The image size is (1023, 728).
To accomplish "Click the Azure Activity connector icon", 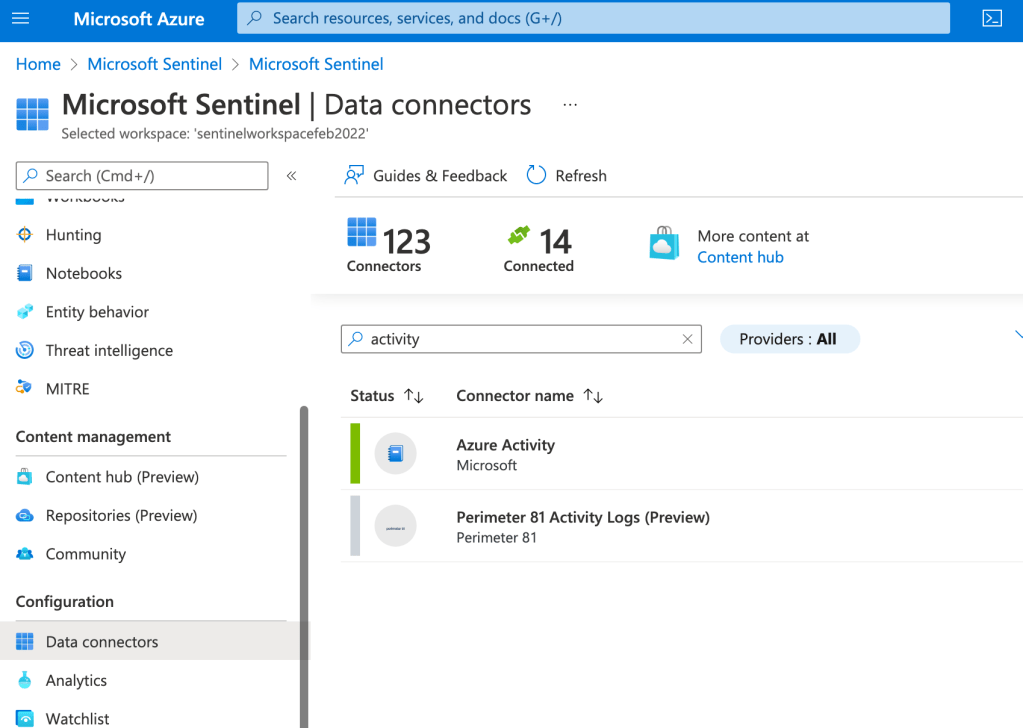I will click(395, 454).
